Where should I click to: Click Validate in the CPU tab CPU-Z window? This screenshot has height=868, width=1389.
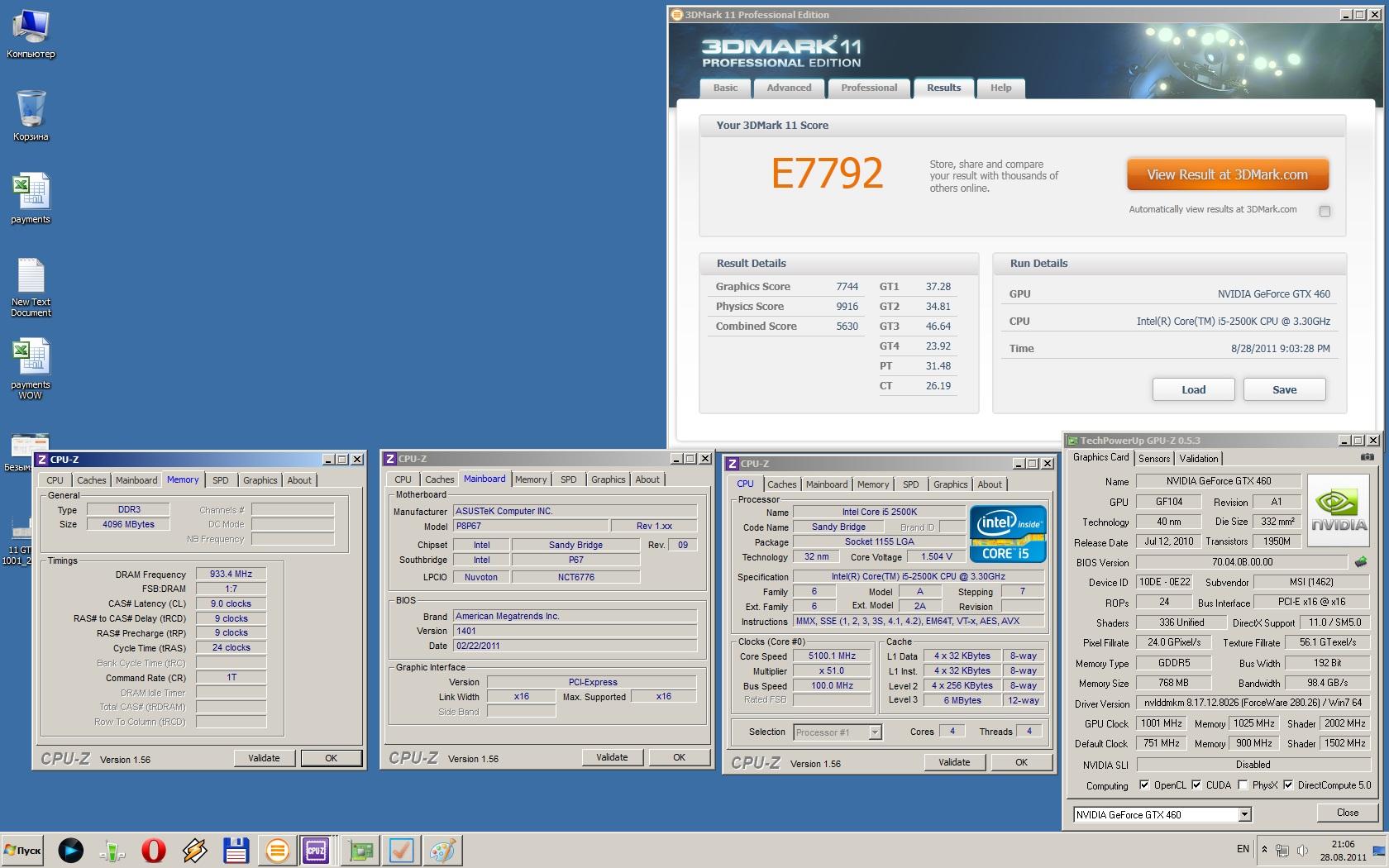[x=954, y=762]
